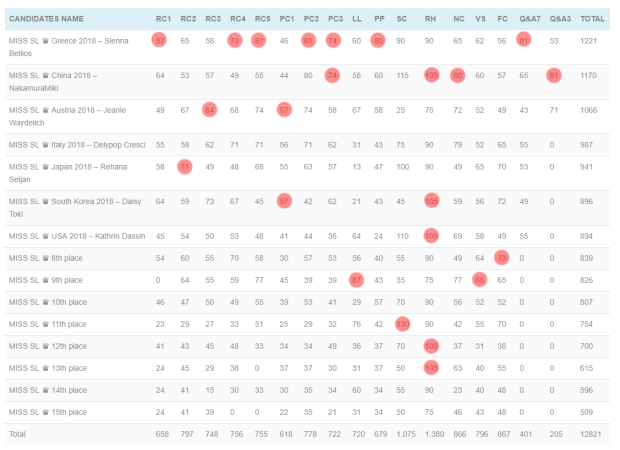Click the crown icon beside Japan 2018
Viewport: 620px width, 450px height.
[45, 167]
